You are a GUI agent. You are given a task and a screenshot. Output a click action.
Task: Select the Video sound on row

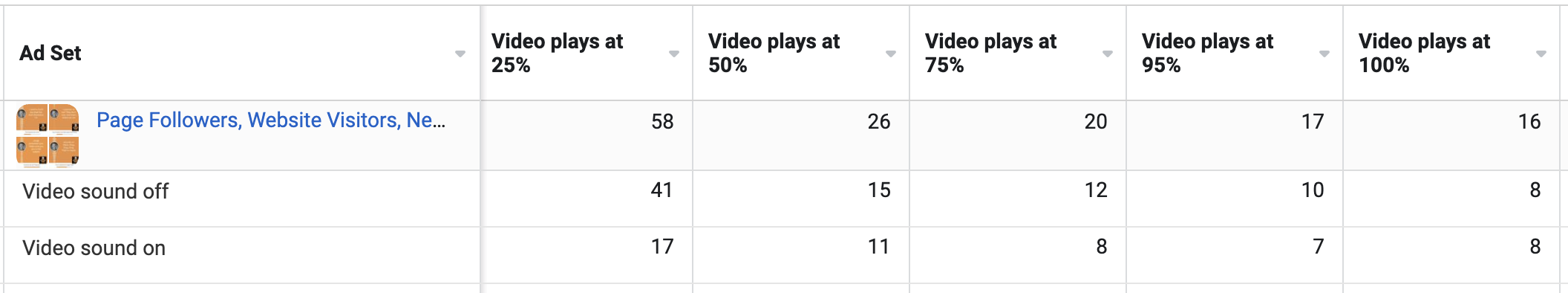781,255
